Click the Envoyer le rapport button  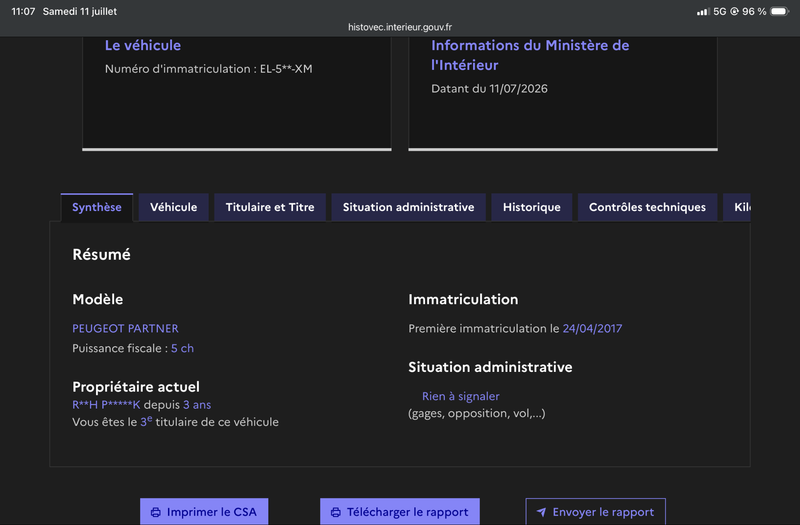click(595, 512)
